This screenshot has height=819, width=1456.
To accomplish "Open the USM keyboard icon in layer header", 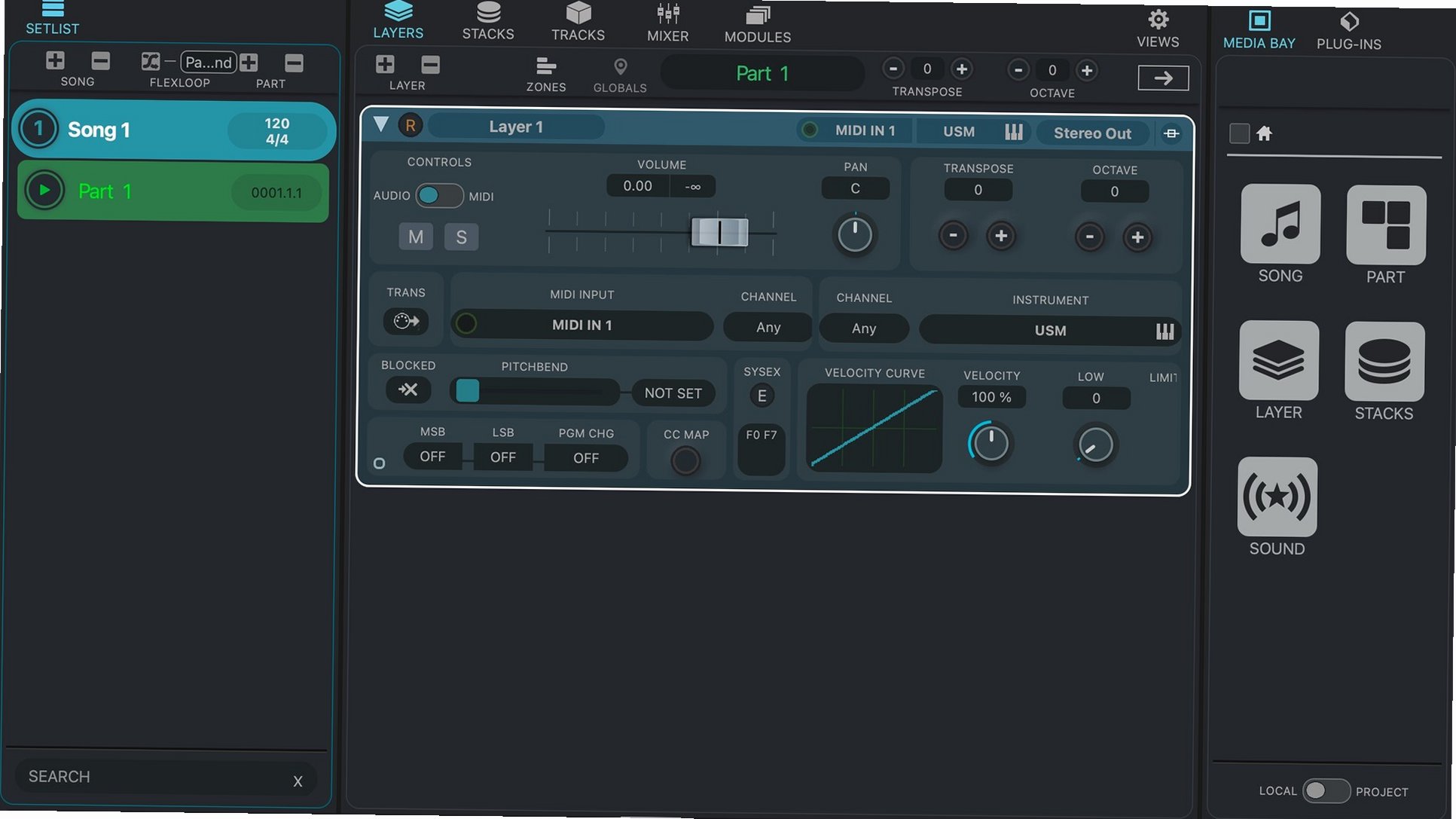I will pos(1014,133).
